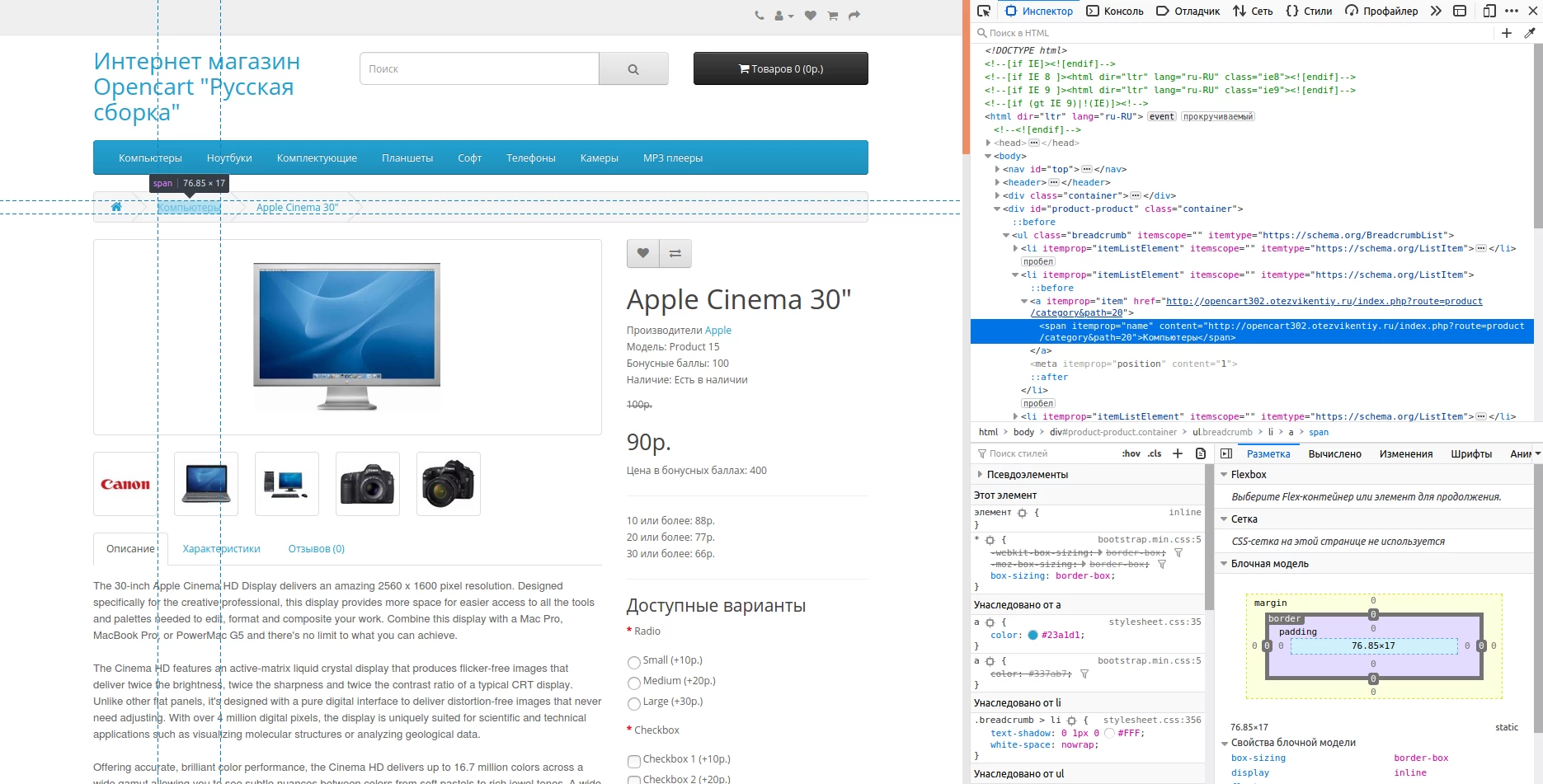Collapse the Box Model section

pos(1224,563)
